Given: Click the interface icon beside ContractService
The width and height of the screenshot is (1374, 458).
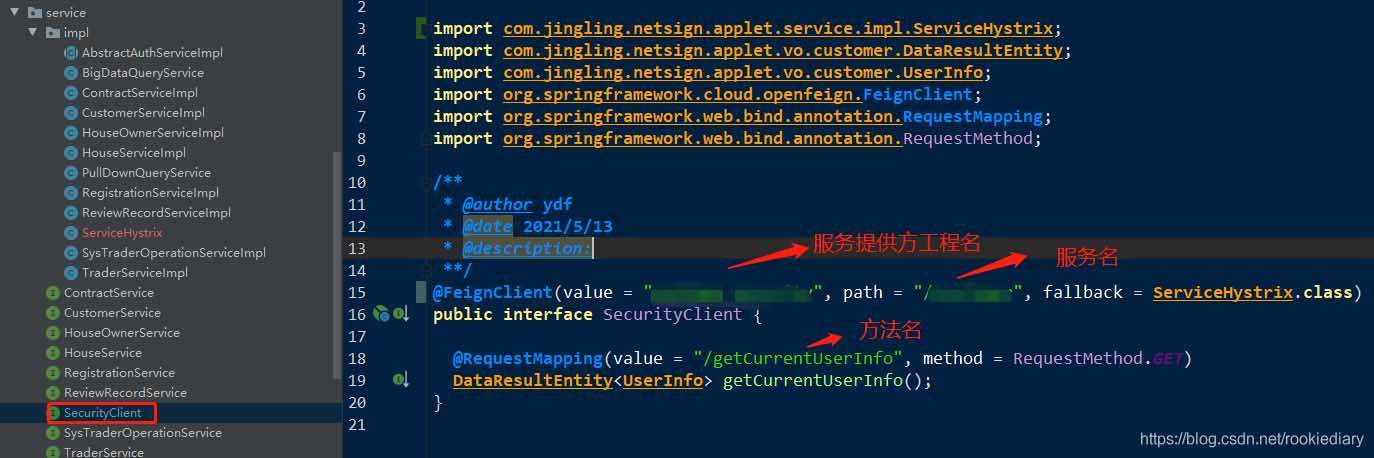Looking at the screenshot, I should [x=53, y=293].
